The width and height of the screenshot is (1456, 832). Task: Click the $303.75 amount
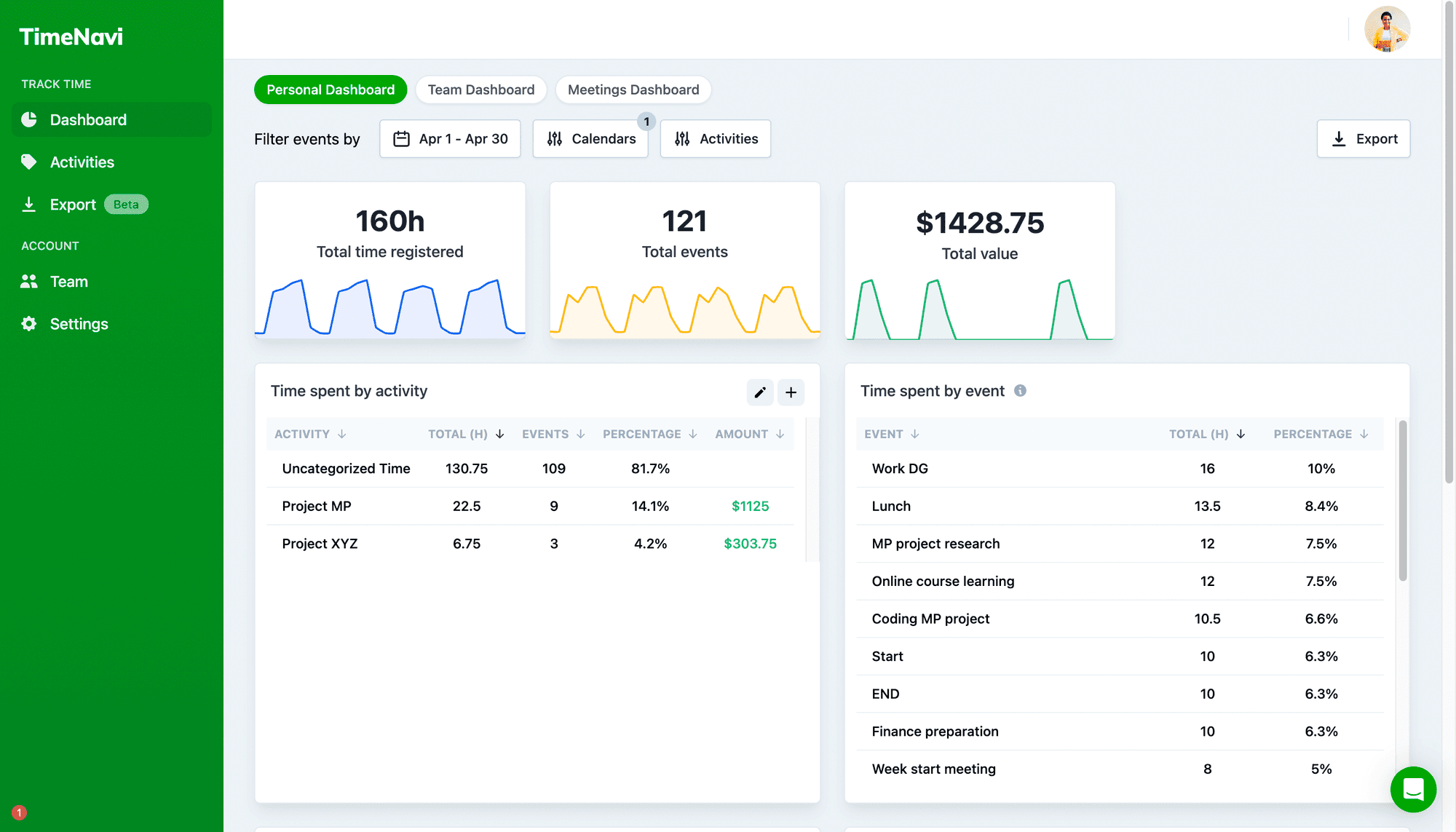(x=750, y=544)
